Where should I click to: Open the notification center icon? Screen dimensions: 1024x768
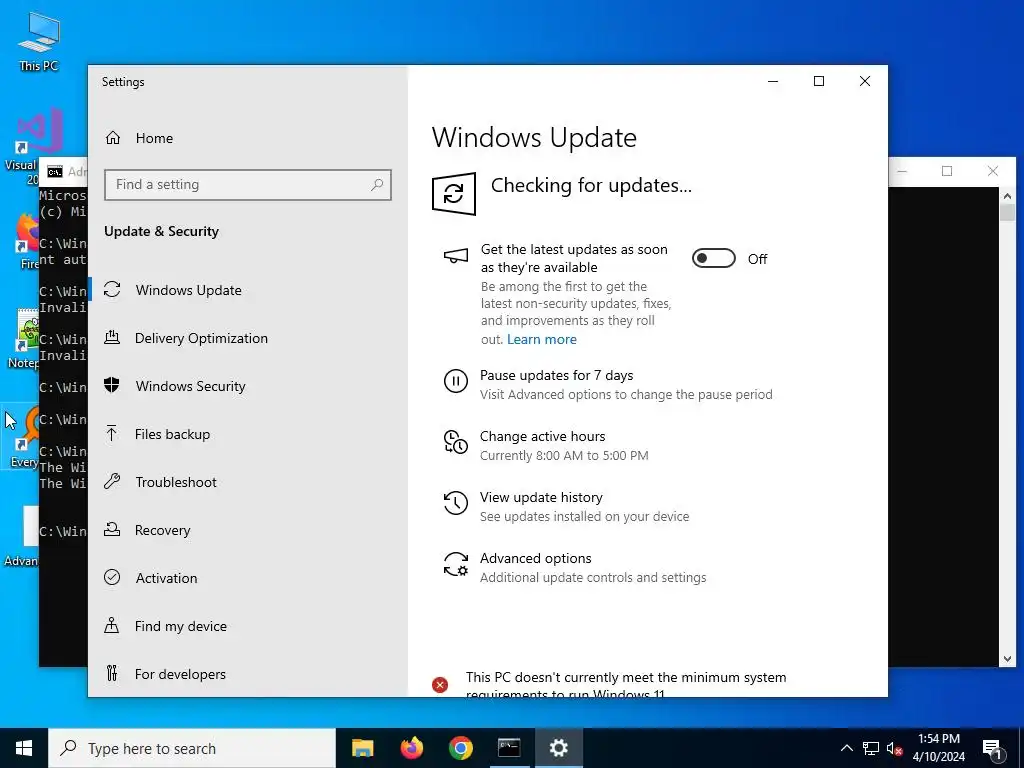coord(992,748)
